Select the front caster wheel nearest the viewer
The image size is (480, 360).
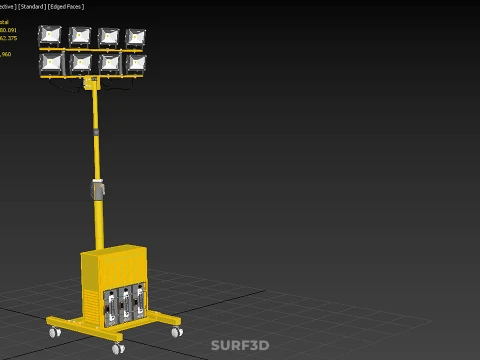118,348
